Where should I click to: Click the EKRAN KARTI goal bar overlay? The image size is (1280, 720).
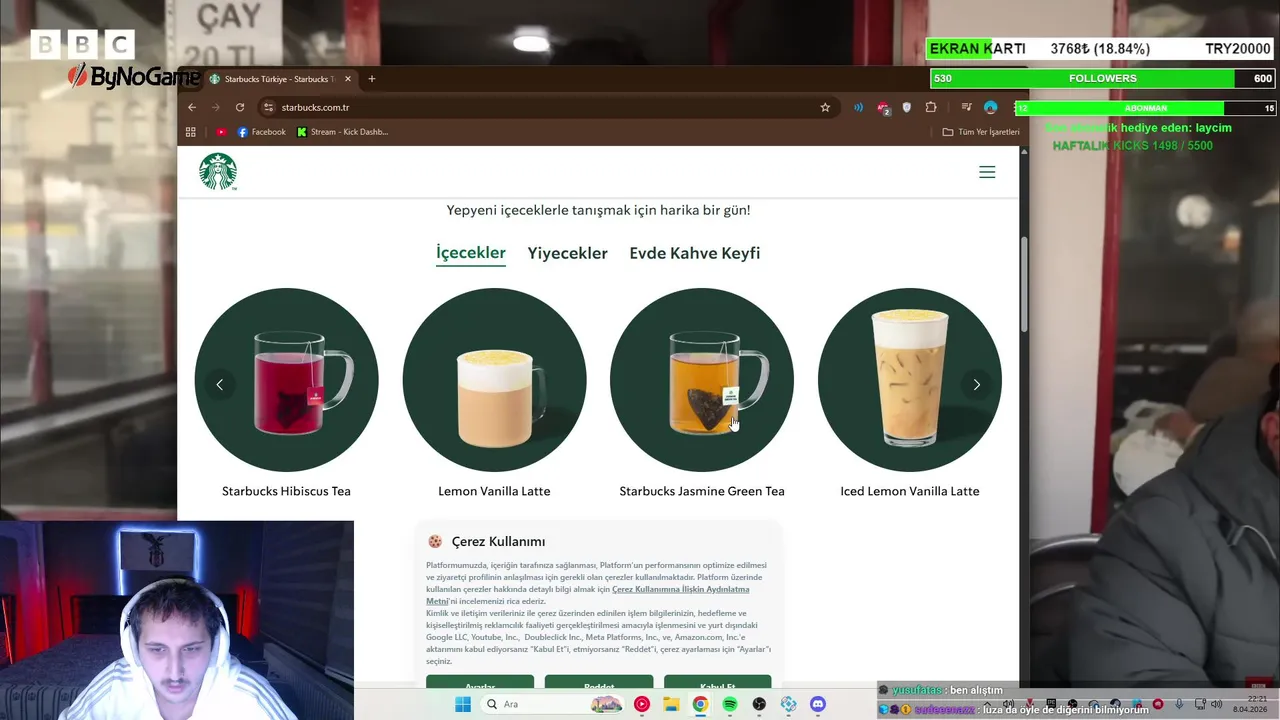[1100, 49]
